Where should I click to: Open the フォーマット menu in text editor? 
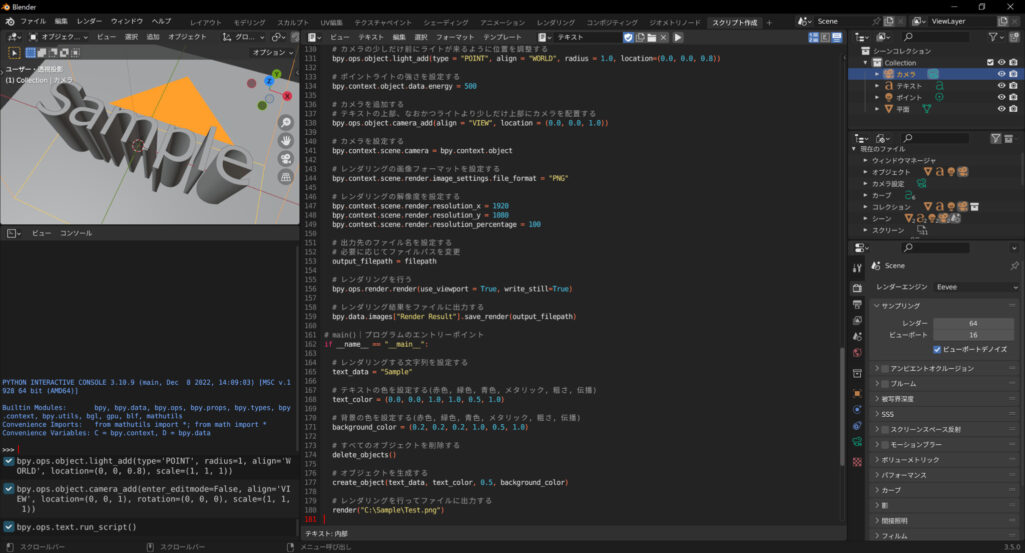tap(455, 37)
